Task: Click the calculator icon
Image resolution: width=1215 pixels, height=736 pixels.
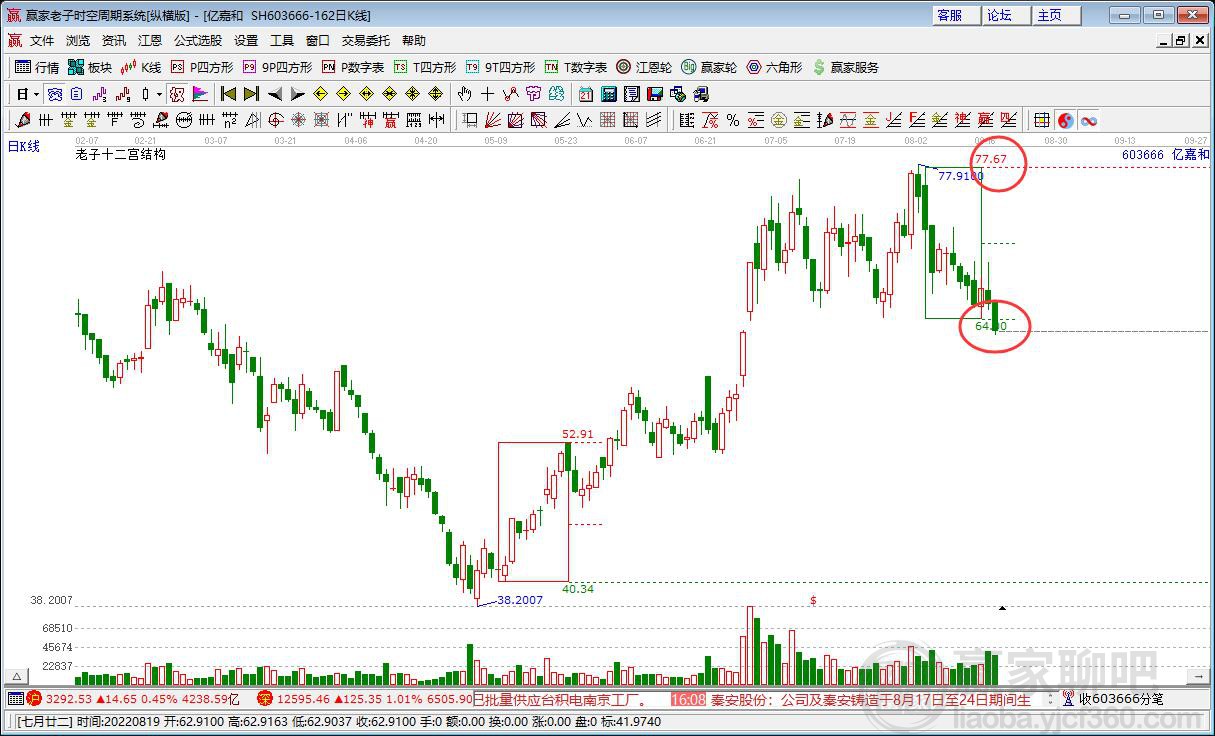Action: click(609, 94)
